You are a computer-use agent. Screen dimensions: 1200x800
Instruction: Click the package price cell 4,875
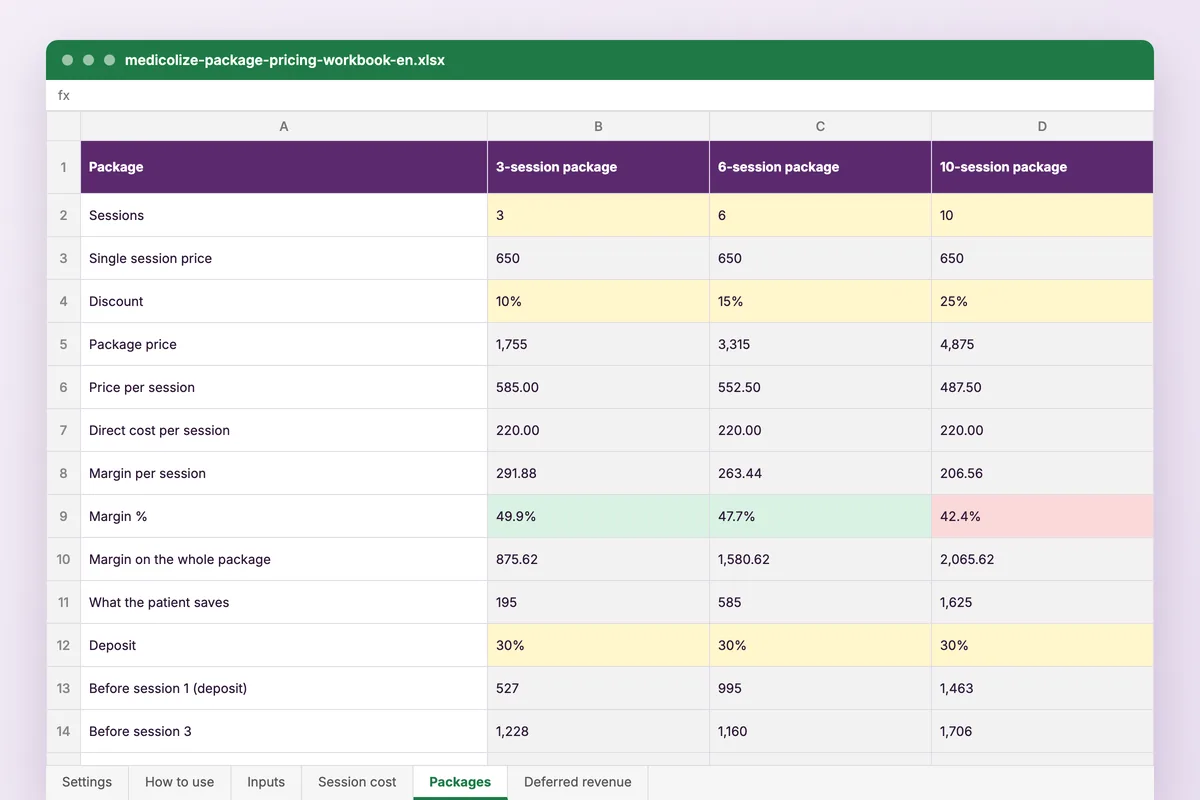click(1042, 344)
